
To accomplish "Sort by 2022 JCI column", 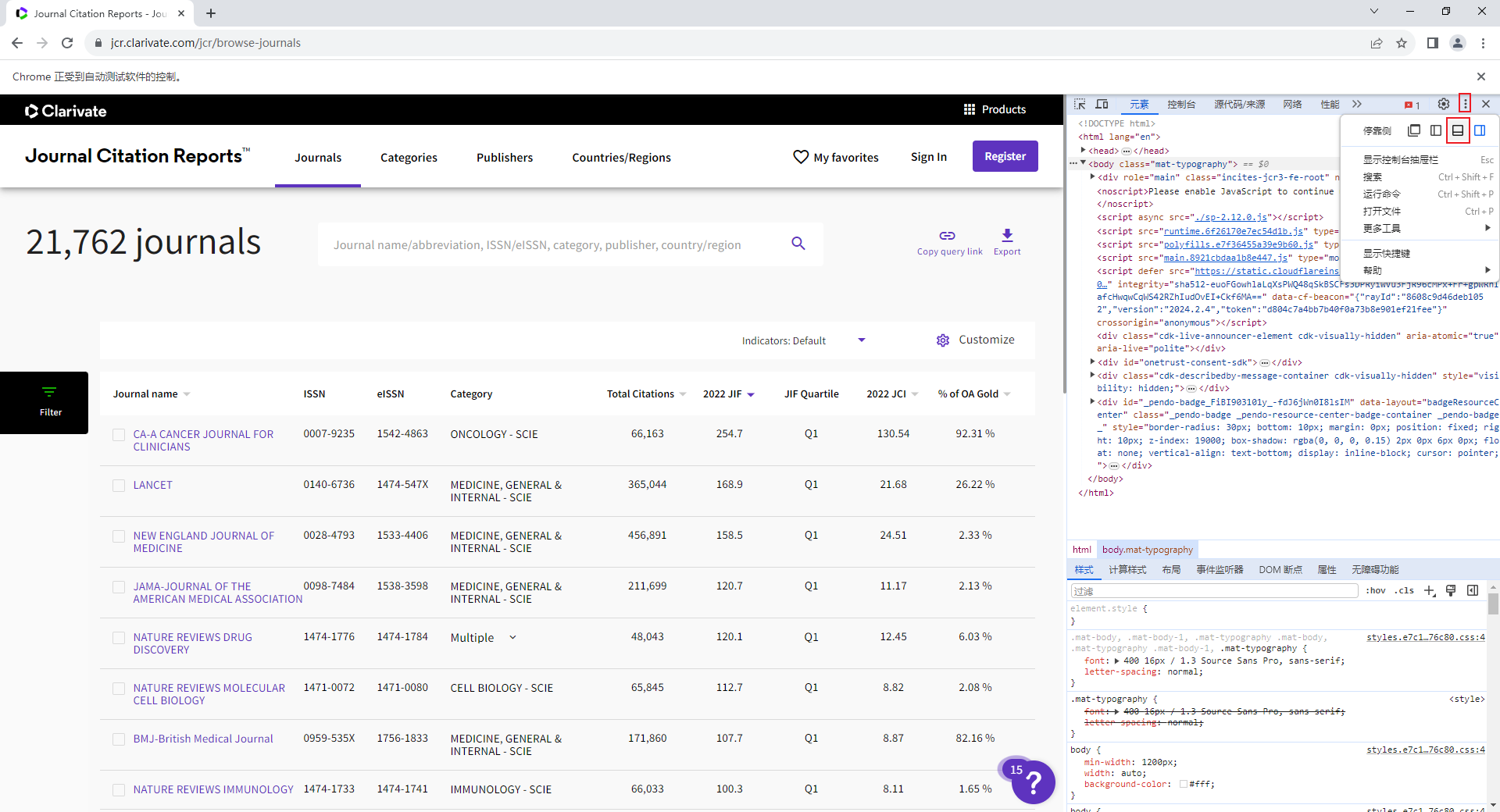I will click(x=915, y=394).
